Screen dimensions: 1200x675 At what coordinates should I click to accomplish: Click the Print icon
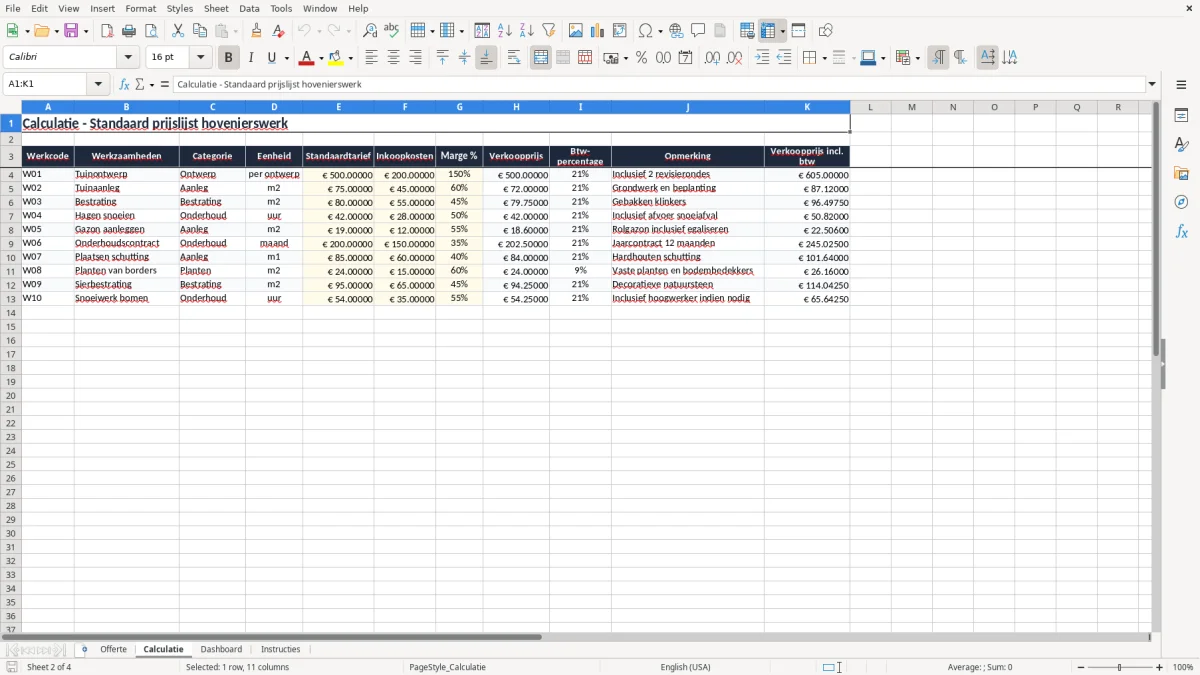[129, 31]
